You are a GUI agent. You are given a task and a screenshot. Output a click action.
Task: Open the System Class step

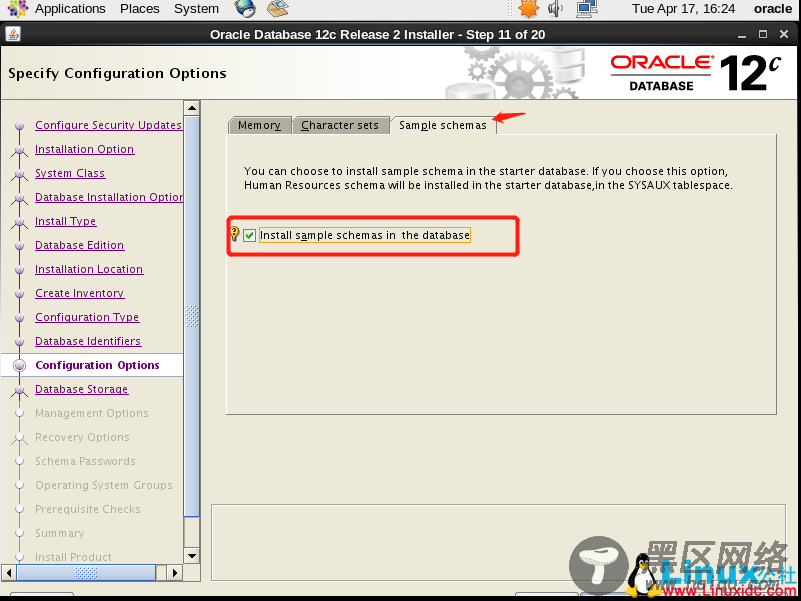click(x=70, y=173)
